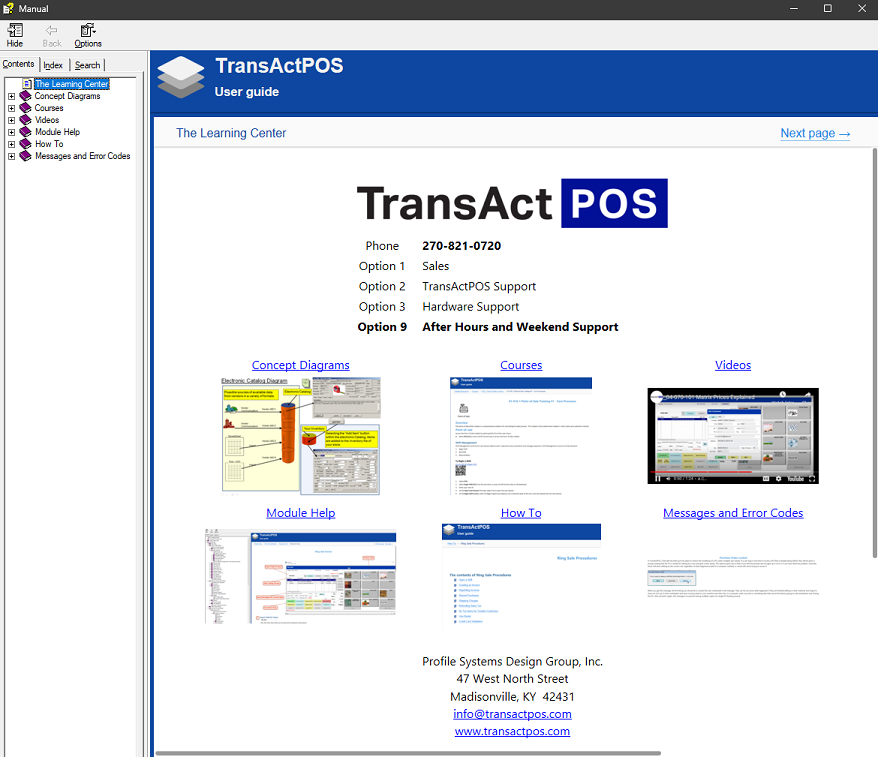Click the Manual app icon in title bar

[x=8, y=9]
